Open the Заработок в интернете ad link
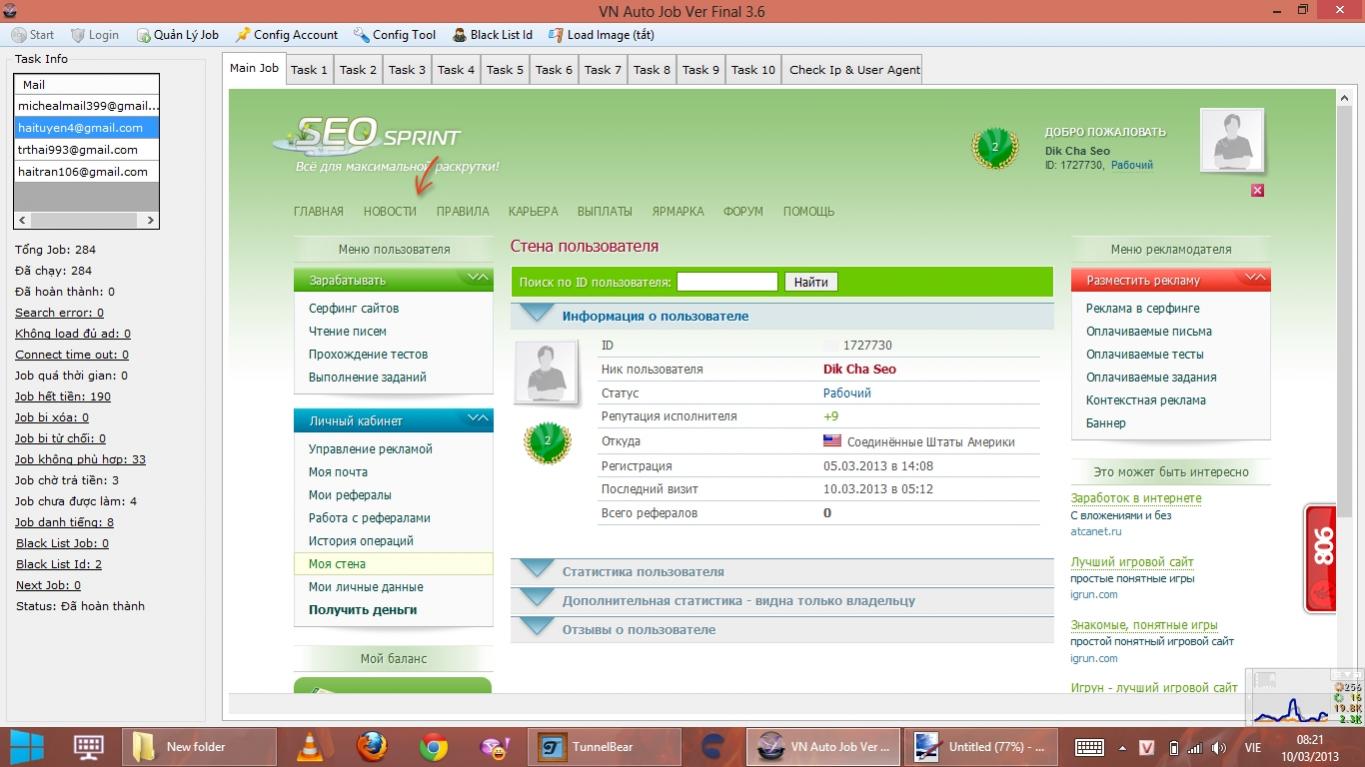Screen dimensions: 1365x767 (x=1136, y=498)
